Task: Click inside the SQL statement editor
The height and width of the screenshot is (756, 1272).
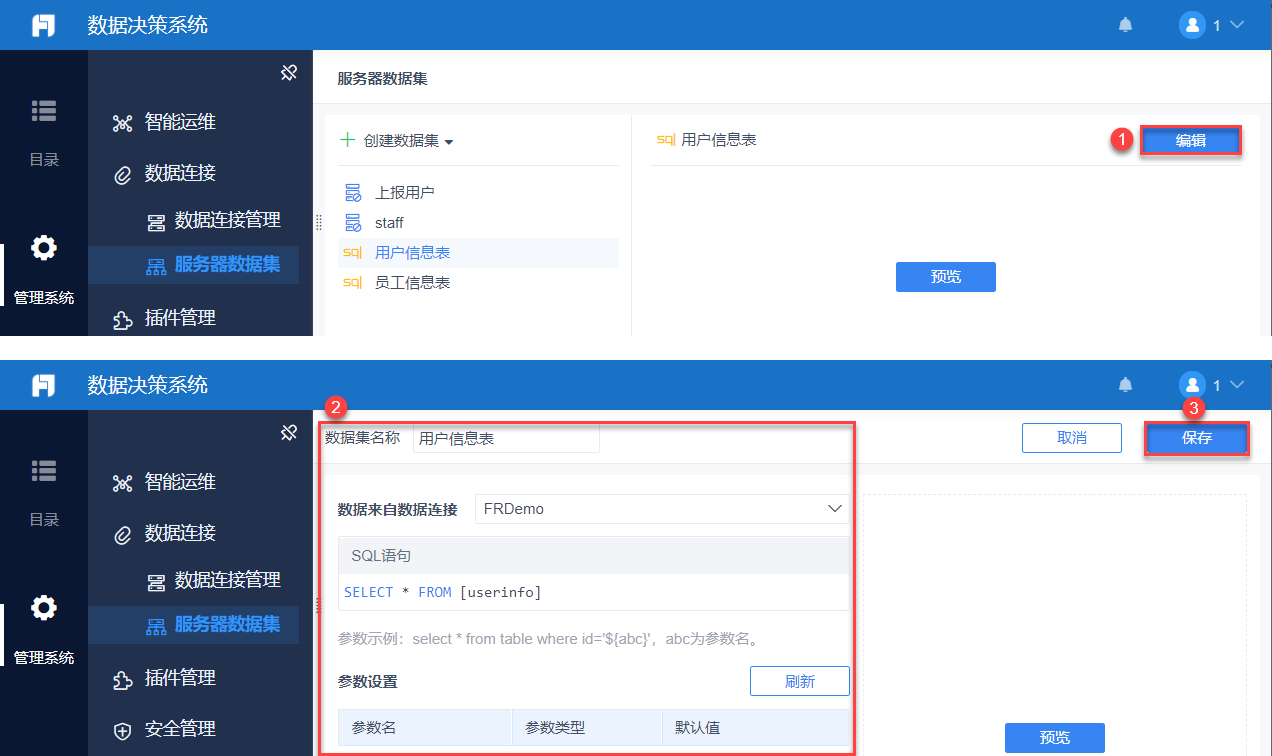Action: coord(594,592)
